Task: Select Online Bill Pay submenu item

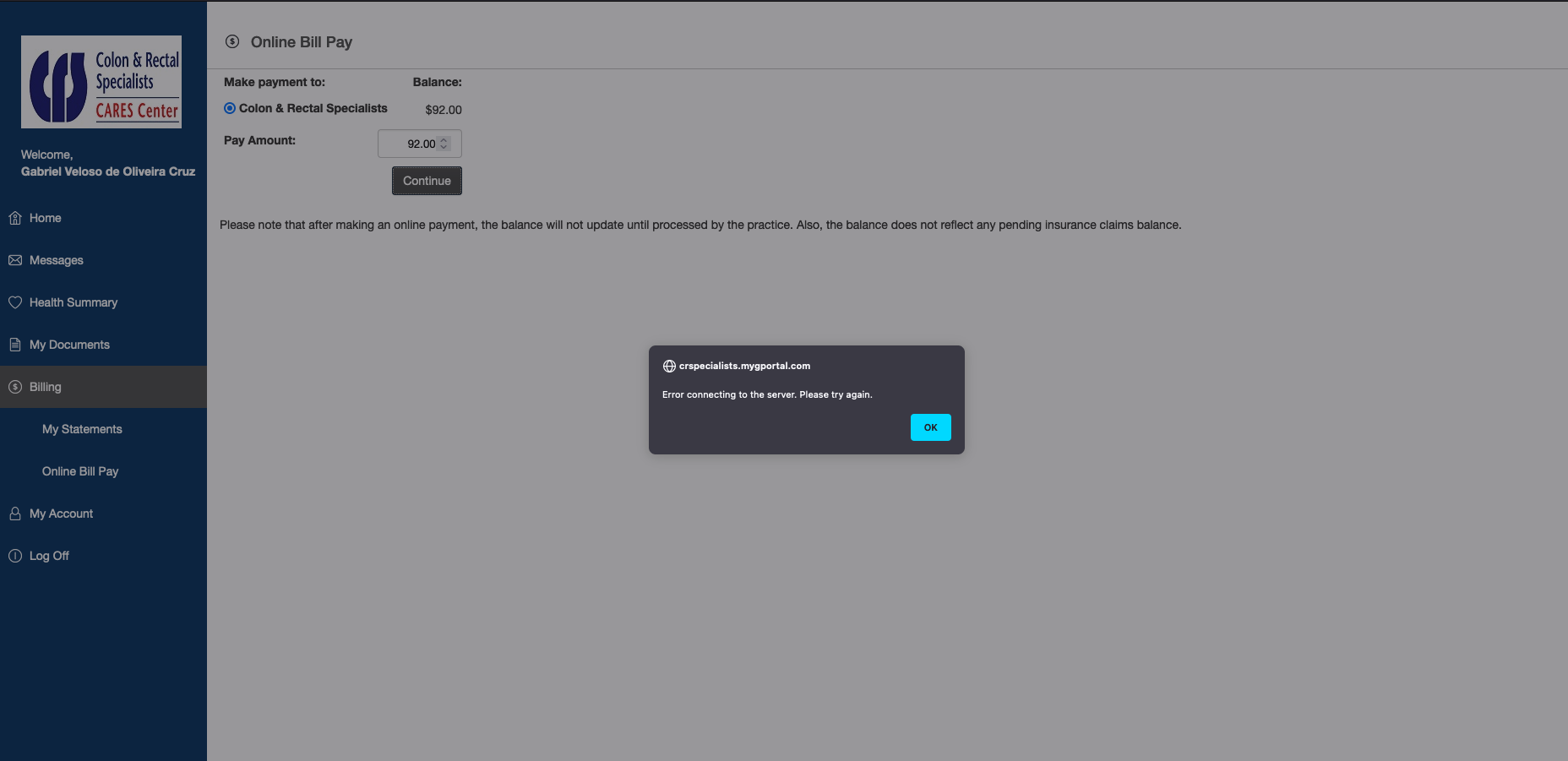Action: point(103,471)
